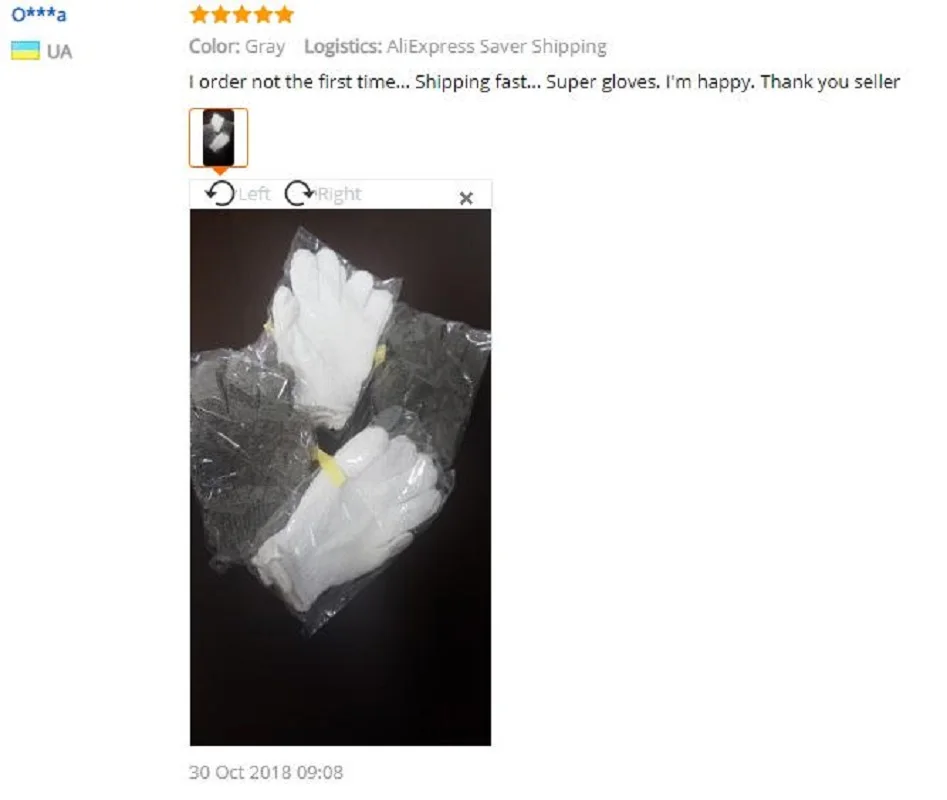Click the "Left" rotate label

point(254,194)
